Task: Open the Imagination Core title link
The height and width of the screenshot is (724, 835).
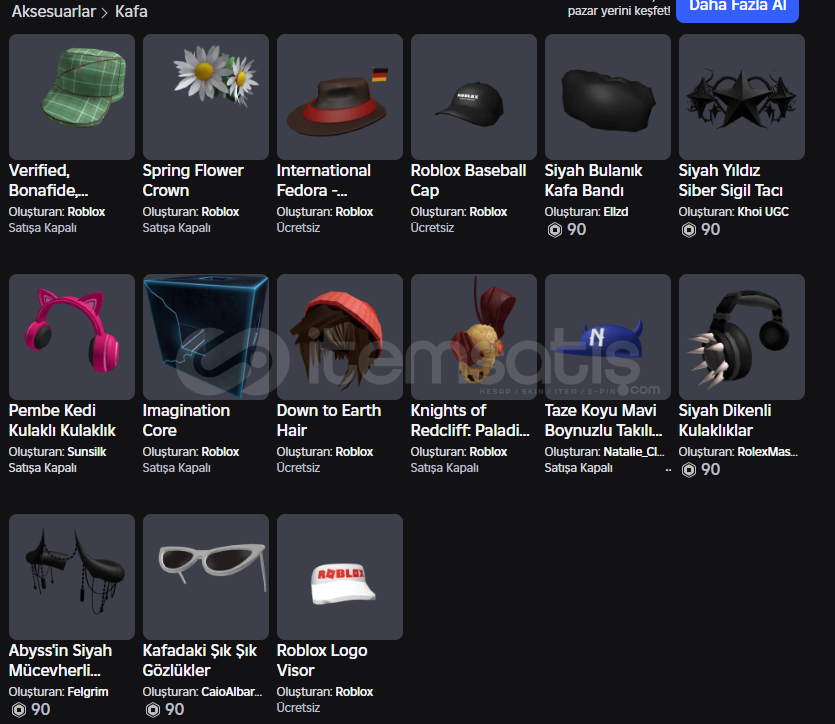Action: tap(186, 421)
